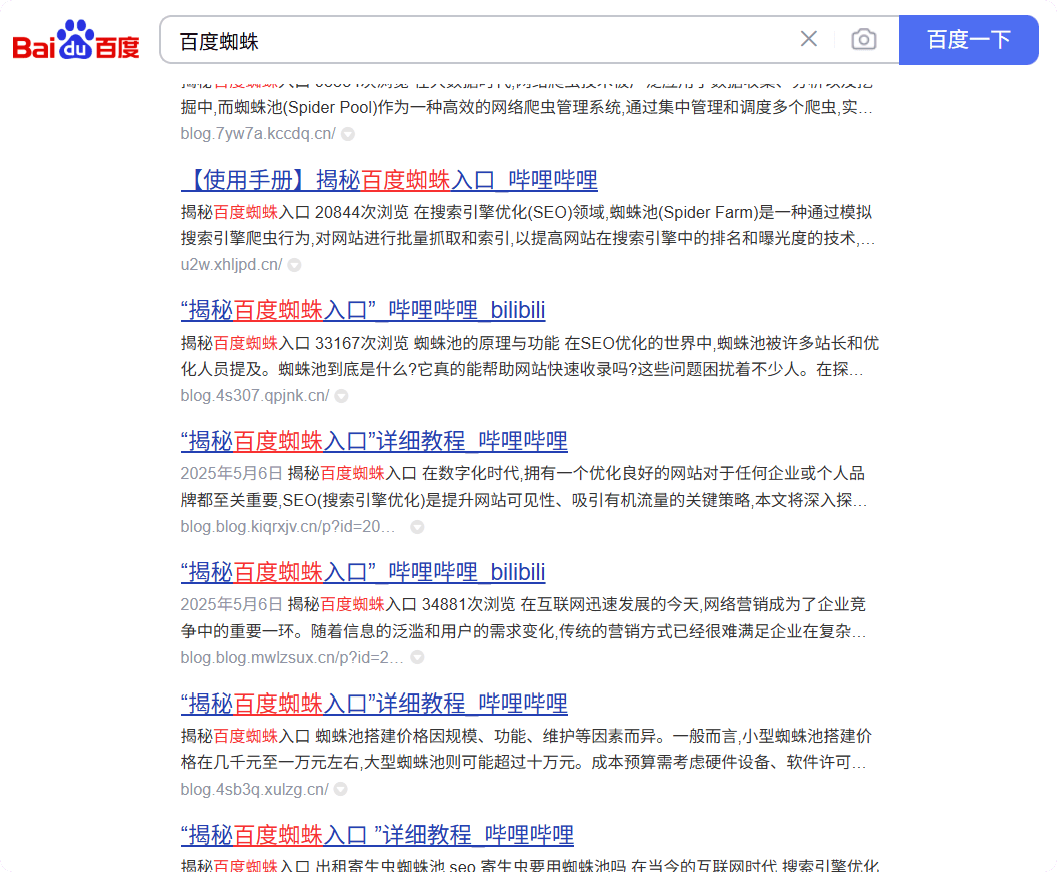Click source URL blog.blog.kiqrxjv.cn/p?id=20…

(288, 526)
